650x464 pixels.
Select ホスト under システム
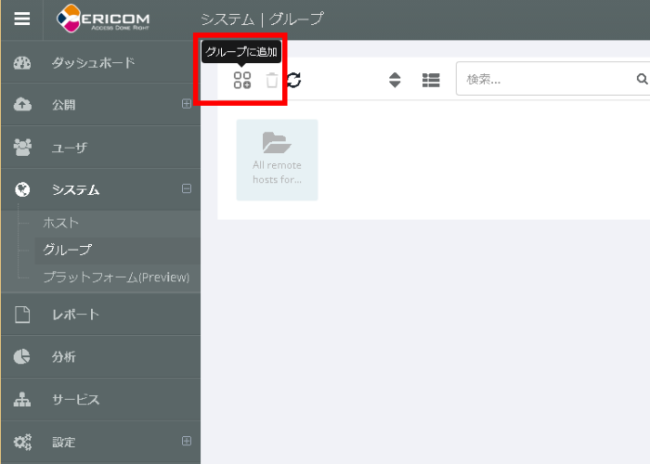[60, 222]
